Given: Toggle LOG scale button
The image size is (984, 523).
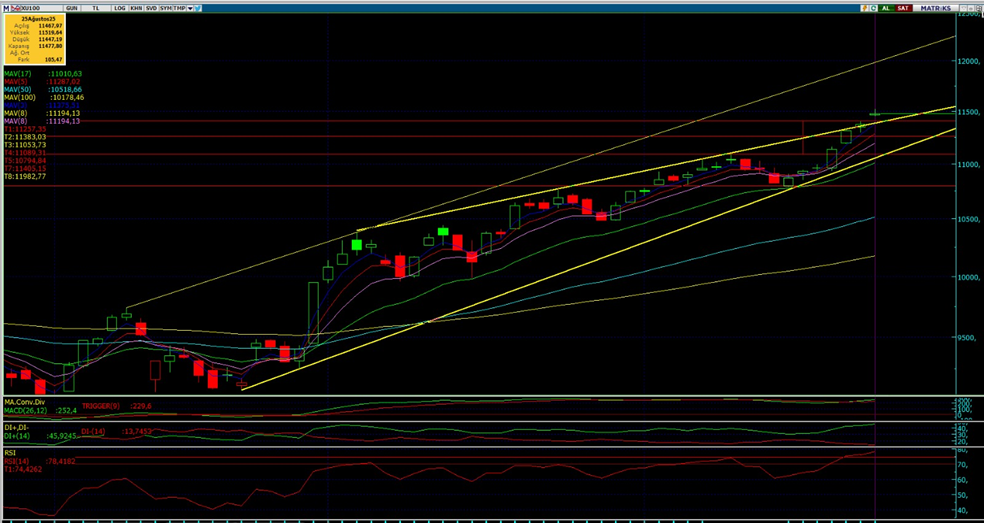Looking at the screenshot, I should click(x=120, y=7).
